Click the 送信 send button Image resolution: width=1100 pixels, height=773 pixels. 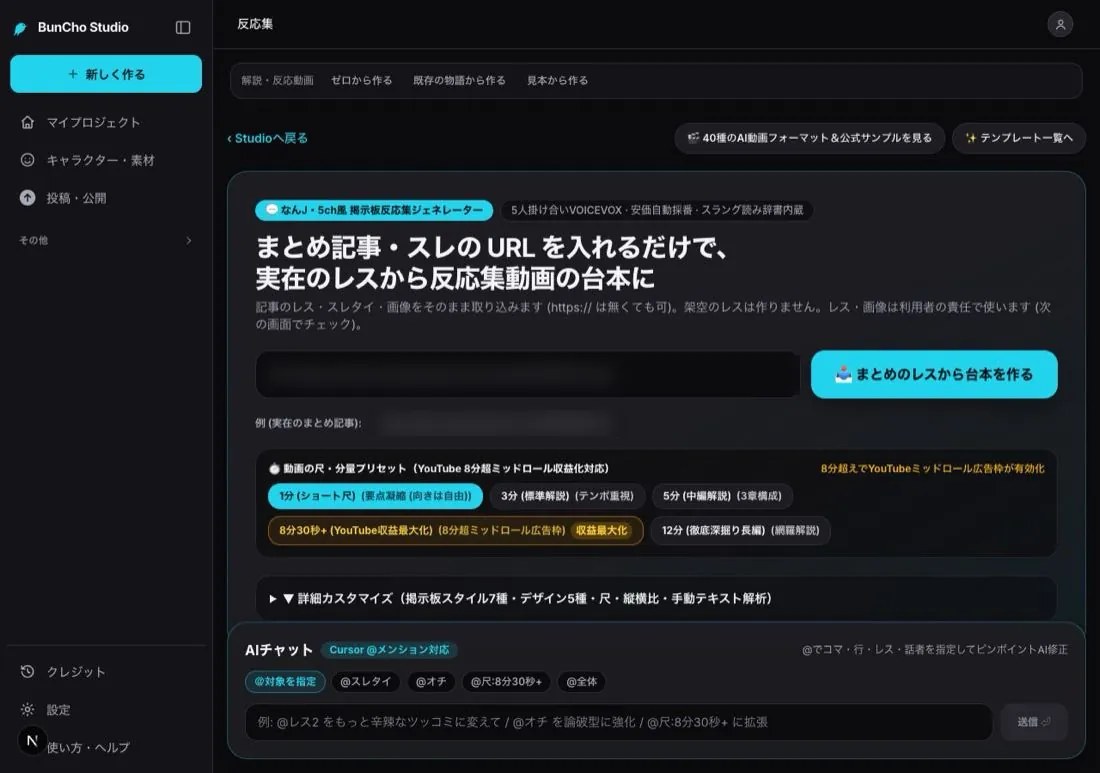tap(1033, 722)
